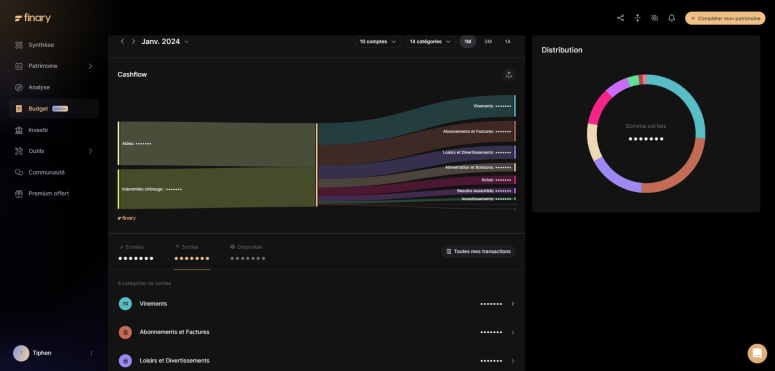775x371 pixels.
Task: Open Outils section
Action: [x=36, y=151]
